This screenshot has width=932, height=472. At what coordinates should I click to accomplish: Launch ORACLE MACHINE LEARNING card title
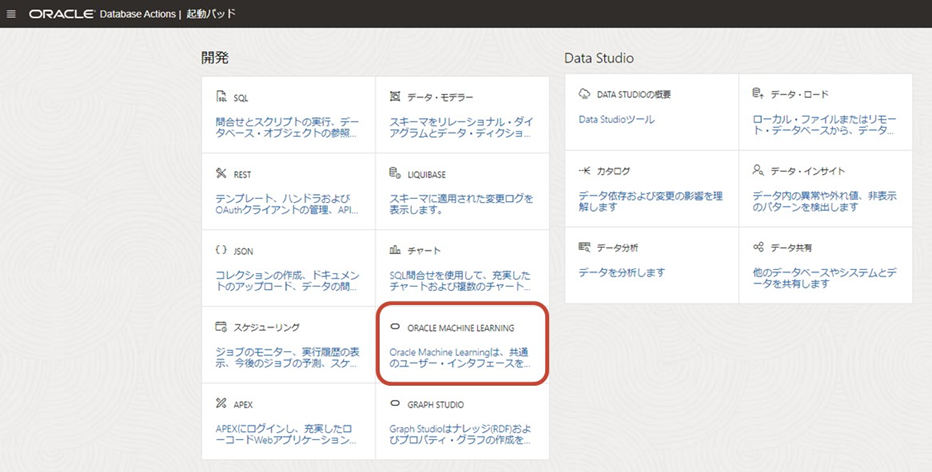click(461, 328)
